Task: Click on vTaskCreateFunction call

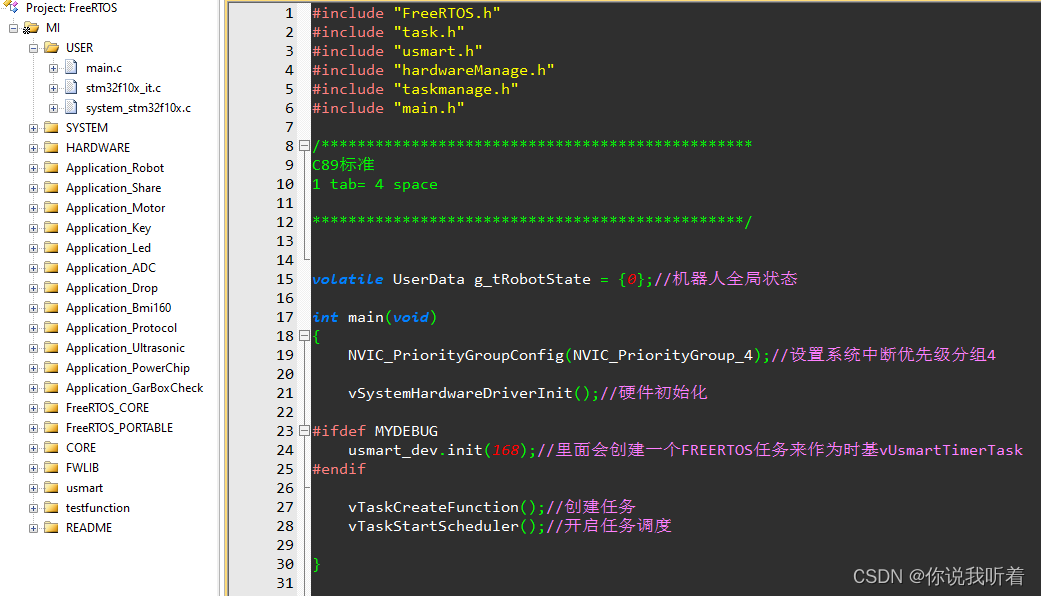Action: click(x=433, y=507)
